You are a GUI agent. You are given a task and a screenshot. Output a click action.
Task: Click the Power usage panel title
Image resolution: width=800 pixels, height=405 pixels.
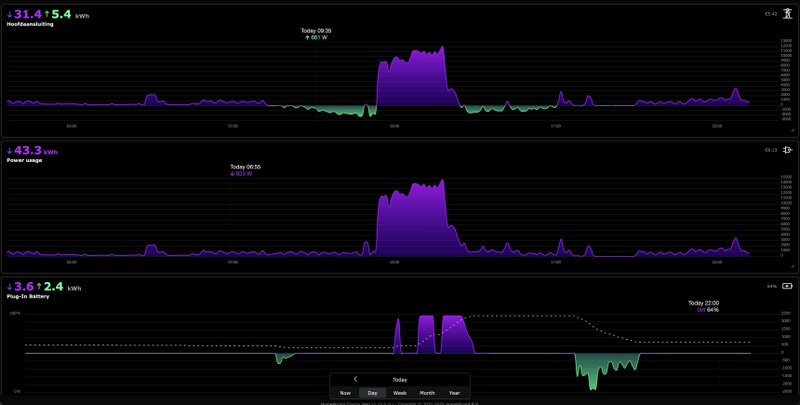24,160
